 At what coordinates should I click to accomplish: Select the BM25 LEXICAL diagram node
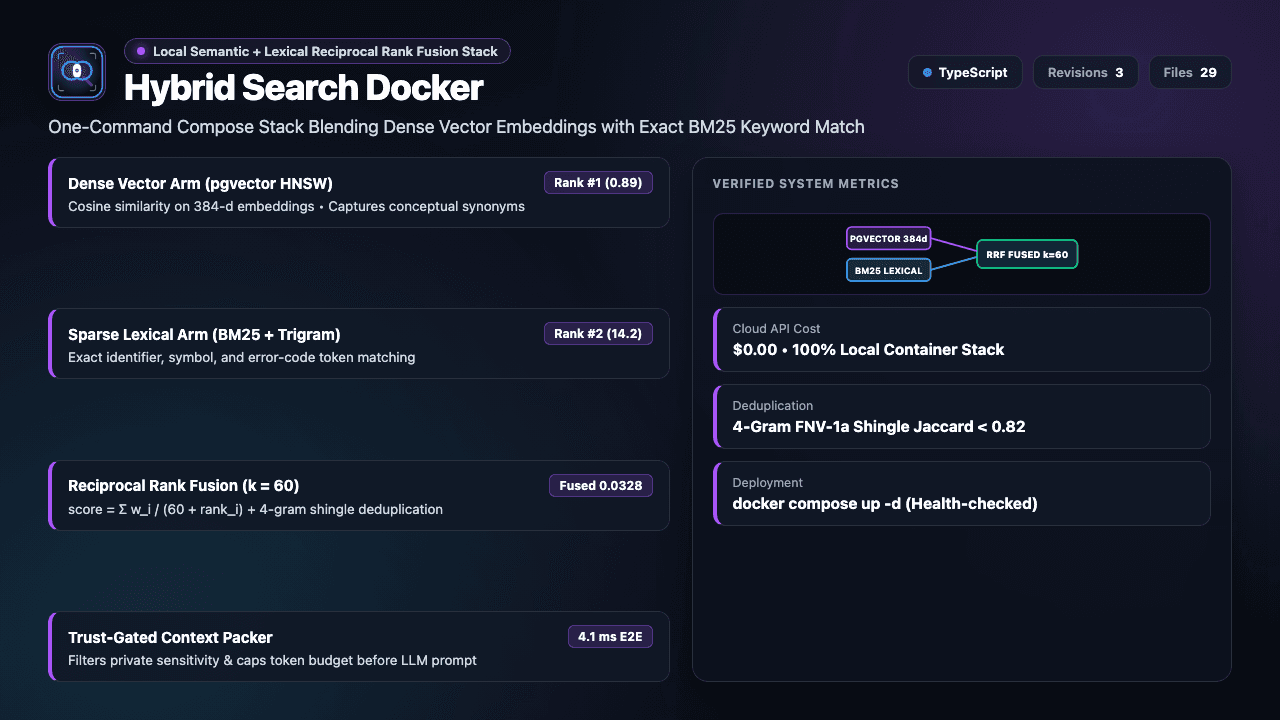pyautogui.click(x=889, y=270)
